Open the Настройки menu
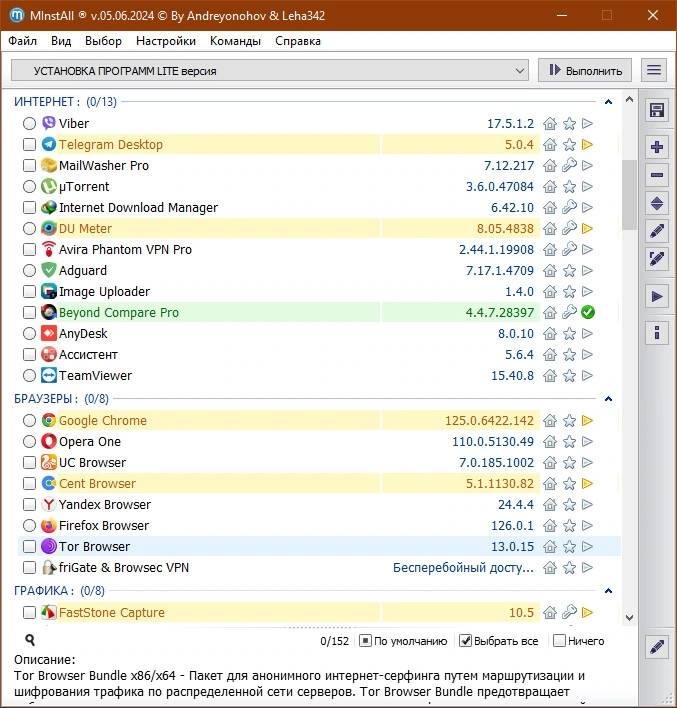 point(166,41)
